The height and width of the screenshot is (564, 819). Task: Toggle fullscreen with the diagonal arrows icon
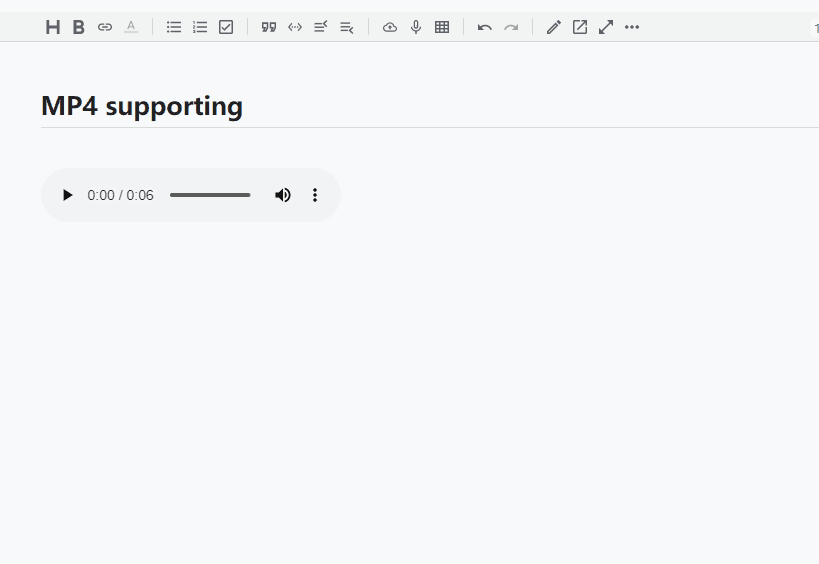pyautogui.click(x=606, y=27)
